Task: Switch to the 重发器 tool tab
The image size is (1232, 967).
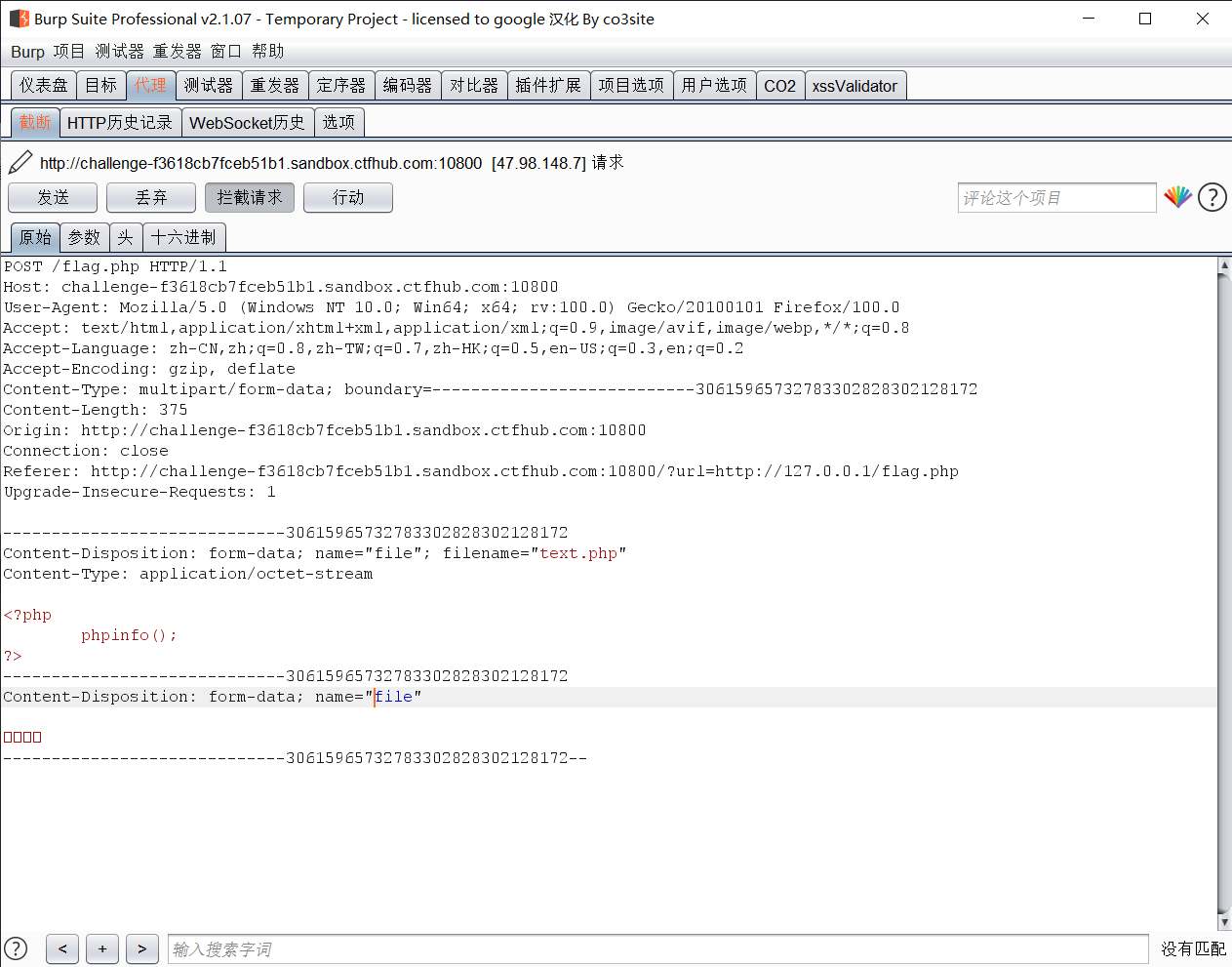Action: click(275, 85)
